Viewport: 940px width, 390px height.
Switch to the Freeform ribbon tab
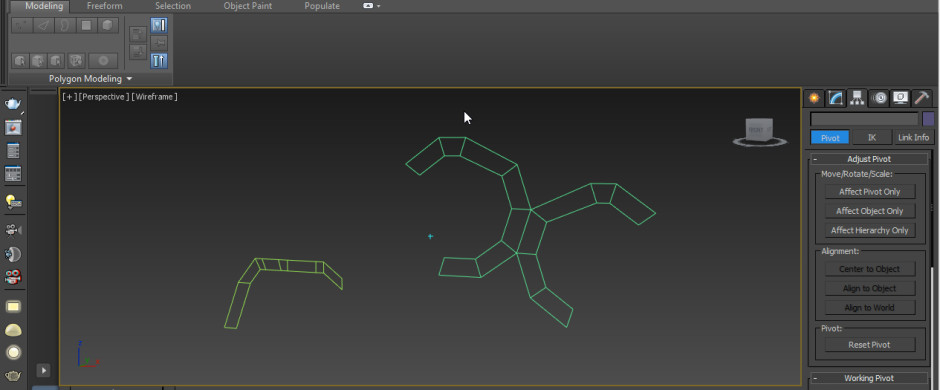tap(104, 6)
